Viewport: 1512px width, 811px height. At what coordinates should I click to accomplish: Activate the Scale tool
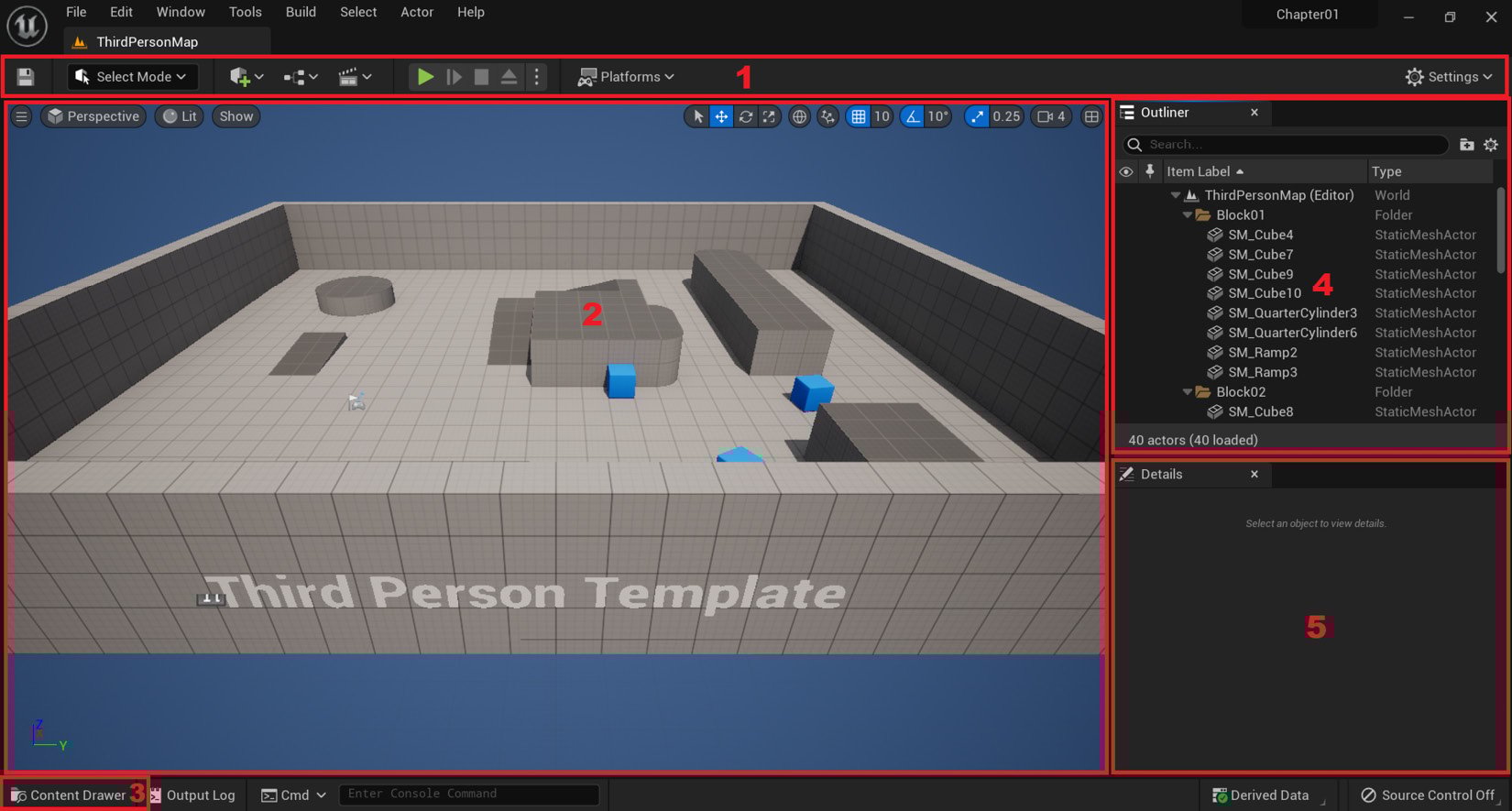(x=770, y=116)
